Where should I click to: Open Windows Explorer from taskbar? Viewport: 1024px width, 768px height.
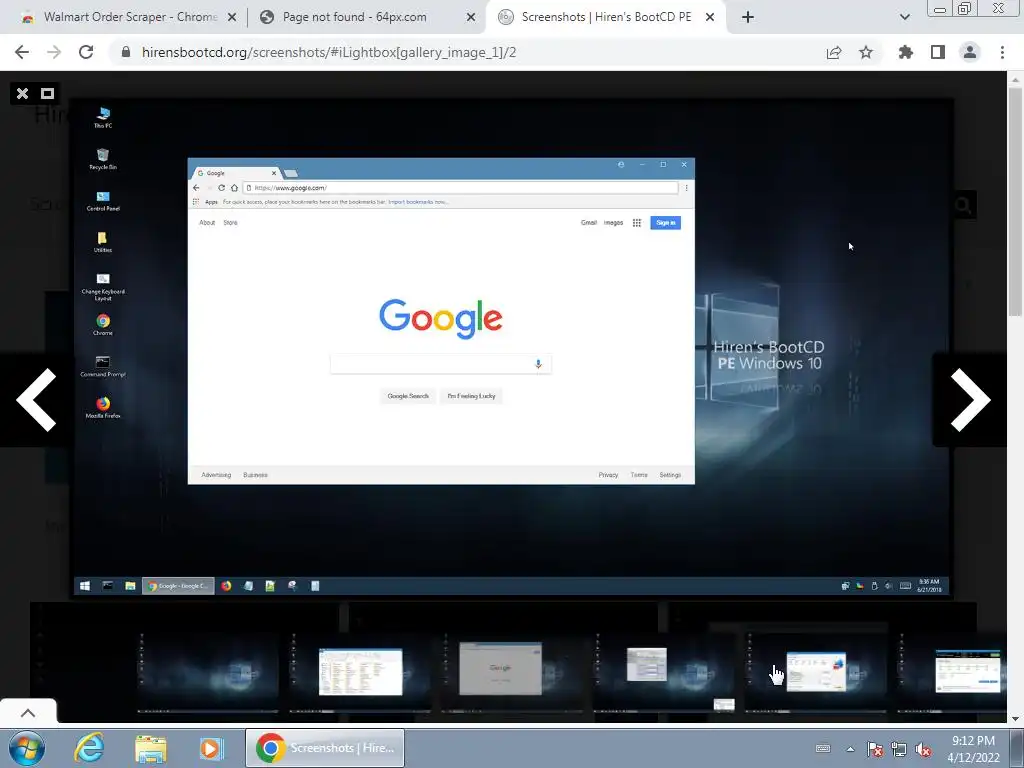pyautogui.click(x=151, y=748)
